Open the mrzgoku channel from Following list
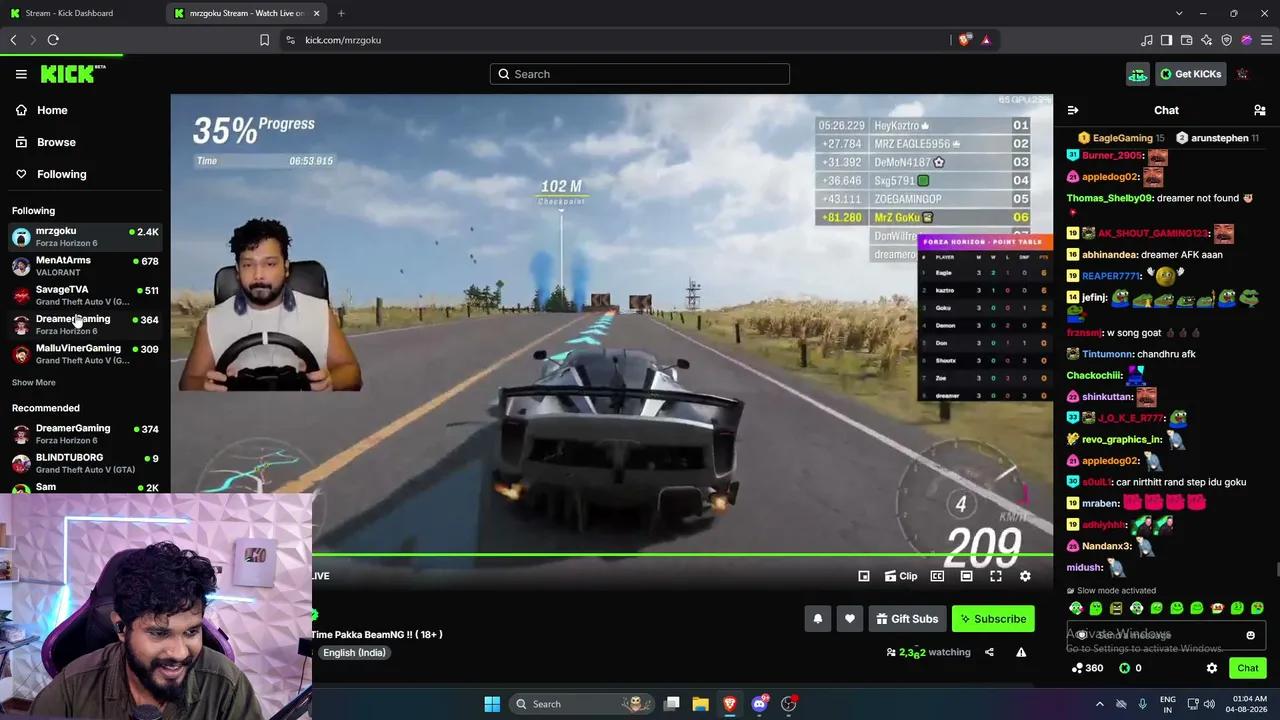Image resolution: width=1280 pixels, height=720 pixels. 85,237
